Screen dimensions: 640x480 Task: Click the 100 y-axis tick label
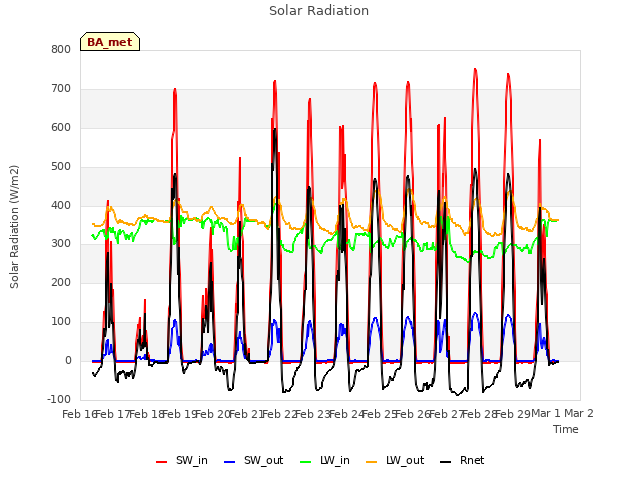coord(61,322)
